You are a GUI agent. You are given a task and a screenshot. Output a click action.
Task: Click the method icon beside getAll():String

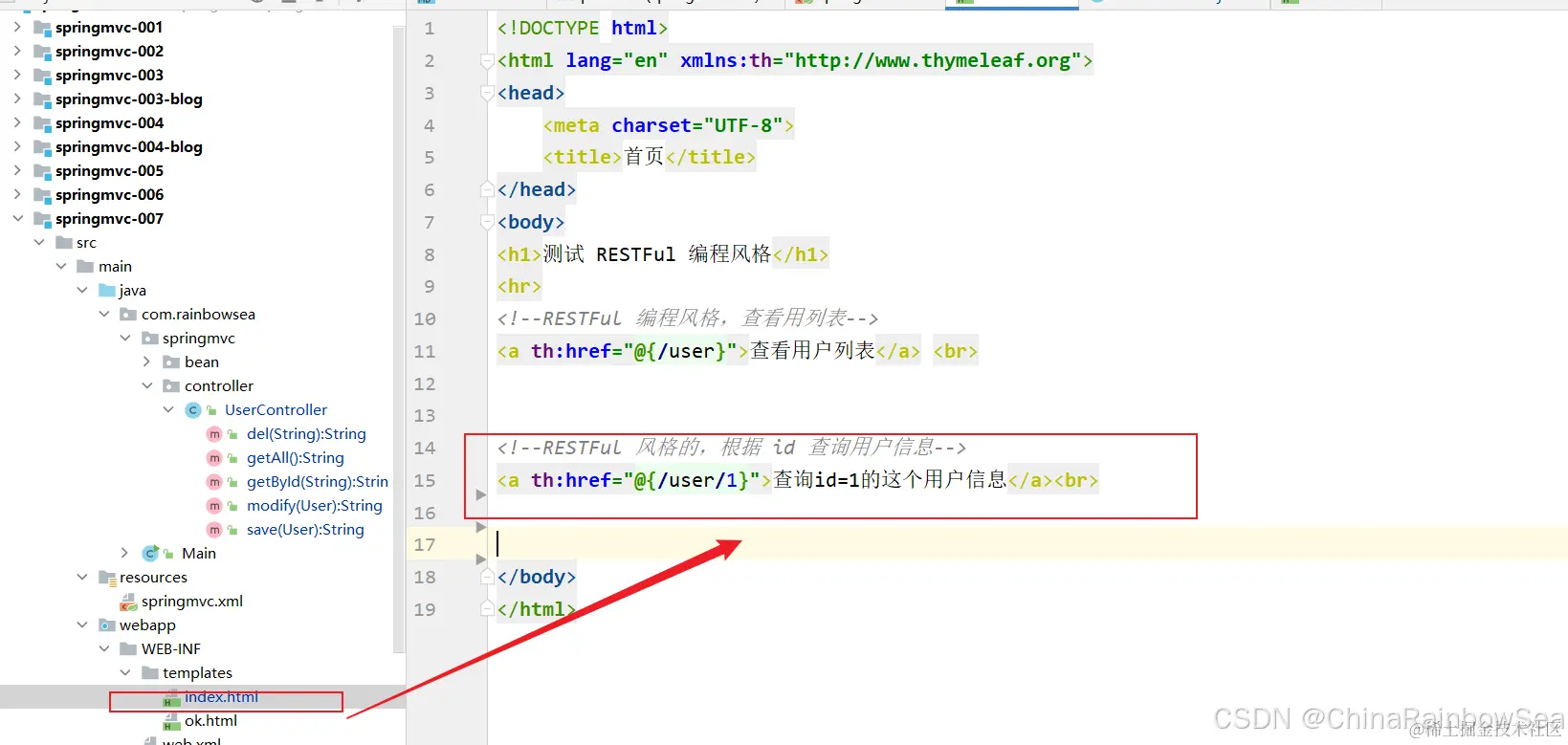tap(214, 457)
